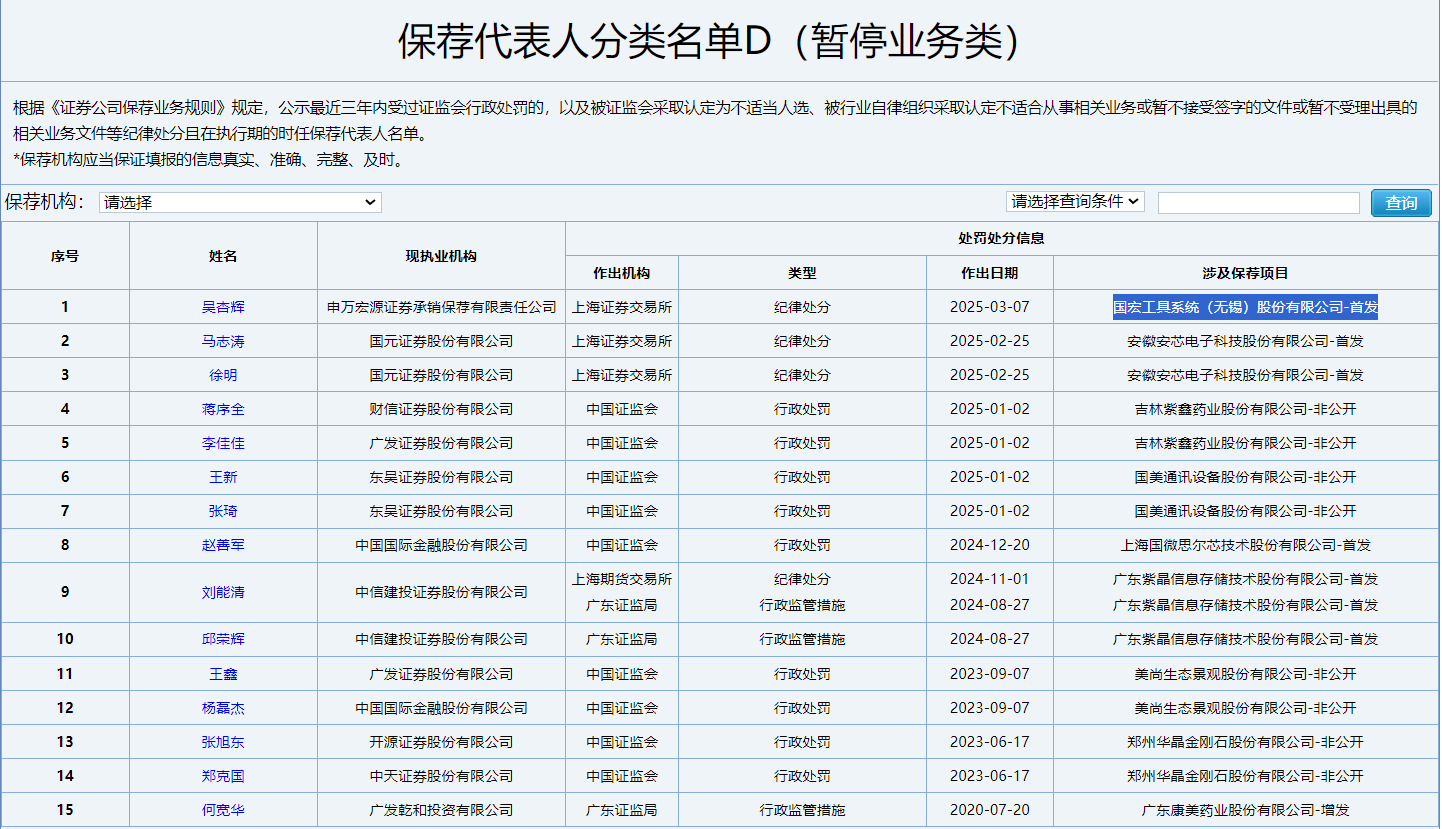Click 行政监管措施 cell in 邱荣辉 row
This screenshot has width=1442, height=829.
click(802, 639)
